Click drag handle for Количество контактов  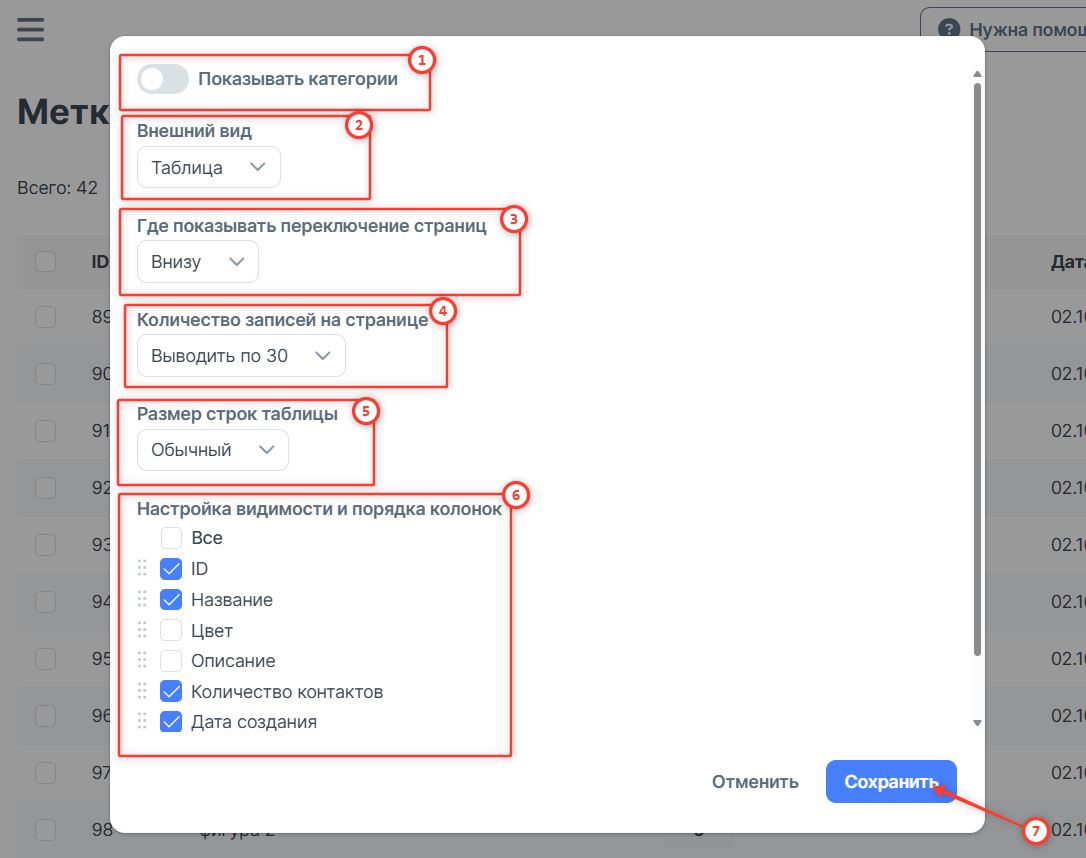(x=142, y=691)
